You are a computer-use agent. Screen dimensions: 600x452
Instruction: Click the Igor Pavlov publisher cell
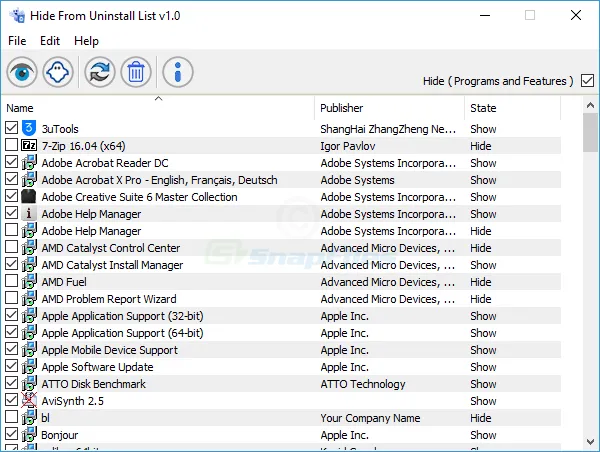point(347,146)
